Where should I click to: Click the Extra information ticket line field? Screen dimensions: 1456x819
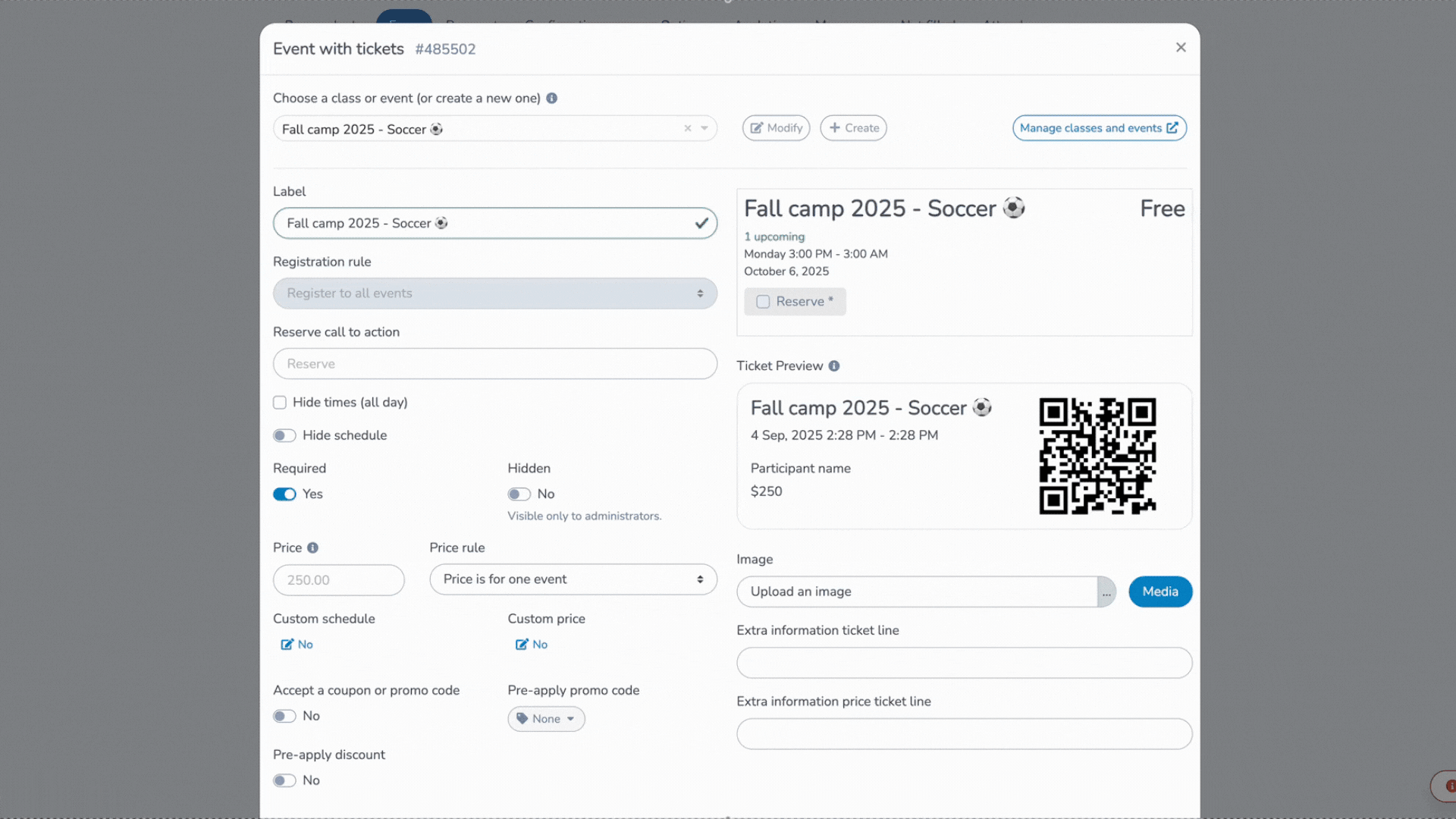pos(963,662)
